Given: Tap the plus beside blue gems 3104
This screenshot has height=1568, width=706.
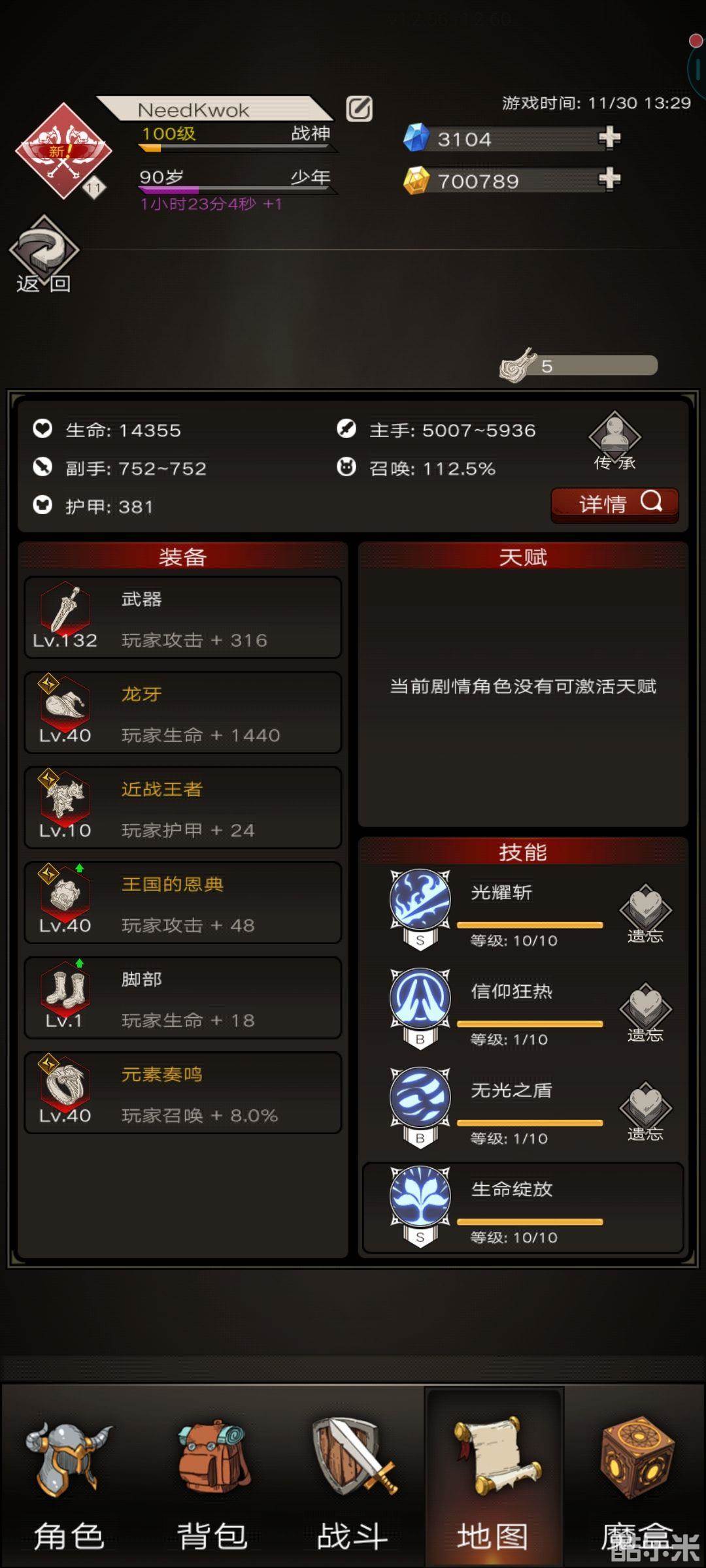Looking at the screenshot, I should click(x=609, y=138).
